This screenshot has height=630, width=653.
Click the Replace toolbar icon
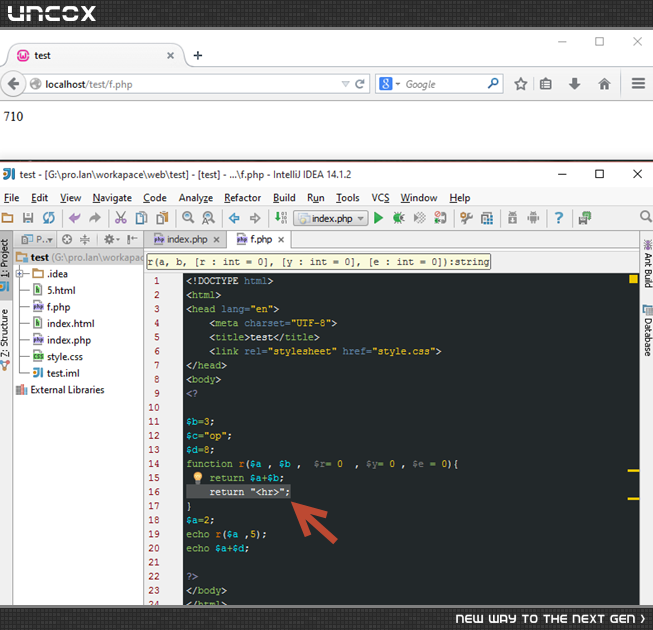tap(208, 217)
